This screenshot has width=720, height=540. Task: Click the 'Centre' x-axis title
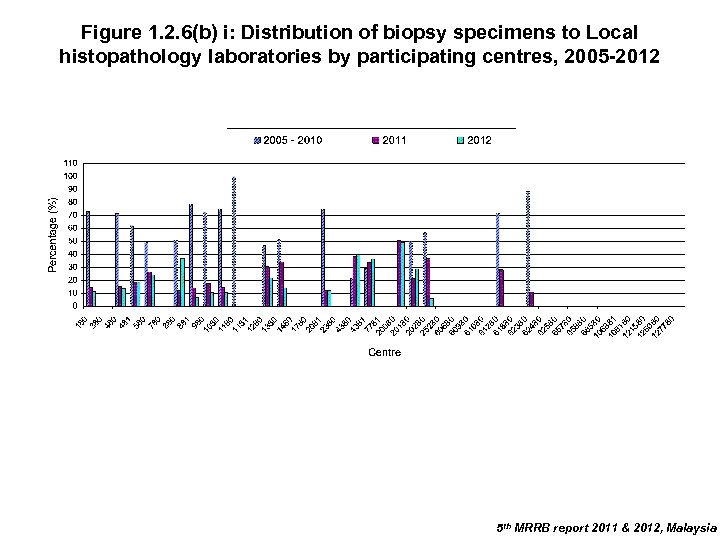[384, 353]
